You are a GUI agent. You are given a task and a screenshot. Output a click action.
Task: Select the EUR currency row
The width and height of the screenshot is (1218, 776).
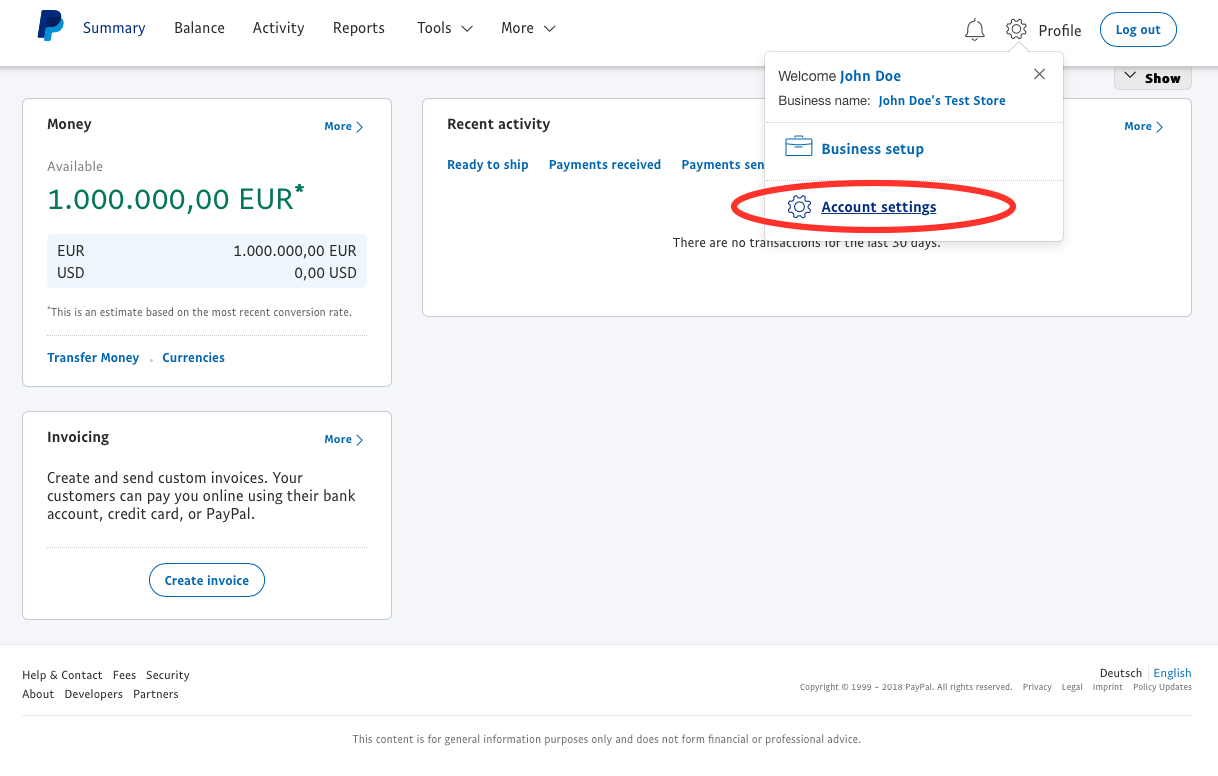pos(207,251)
